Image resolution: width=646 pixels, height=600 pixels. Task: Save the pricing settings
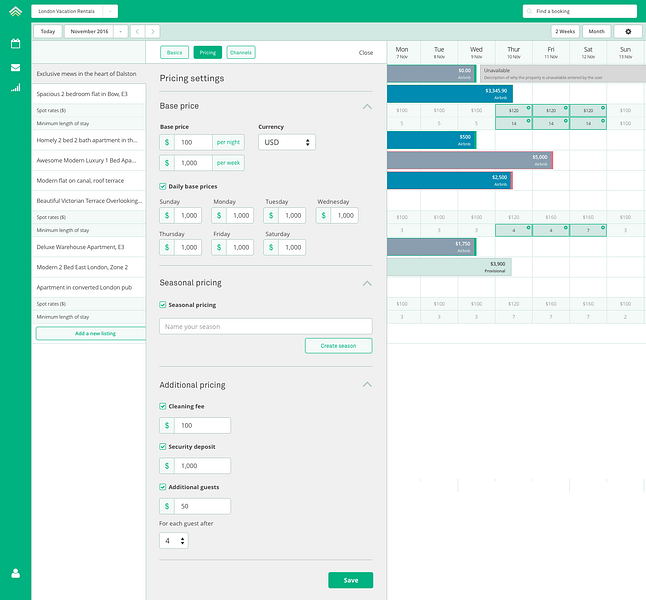pos(351,580)
